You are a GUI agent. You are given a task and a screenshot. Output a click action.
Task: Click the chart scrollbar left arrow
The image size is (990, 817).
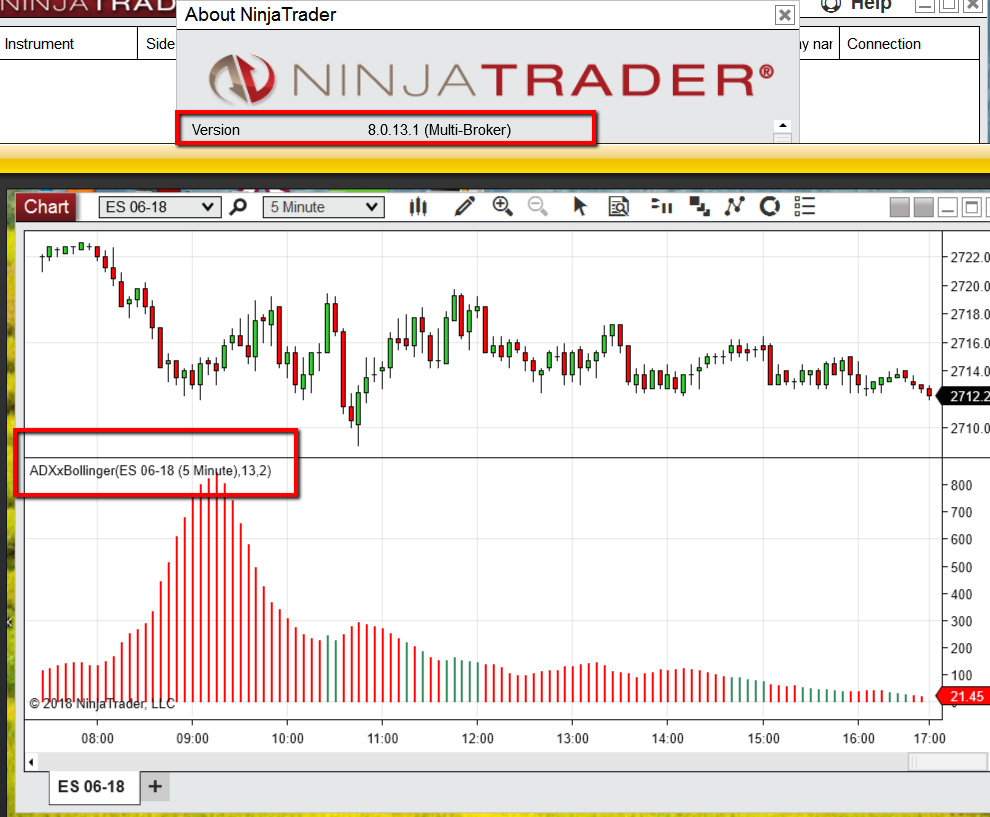[31, 762]
